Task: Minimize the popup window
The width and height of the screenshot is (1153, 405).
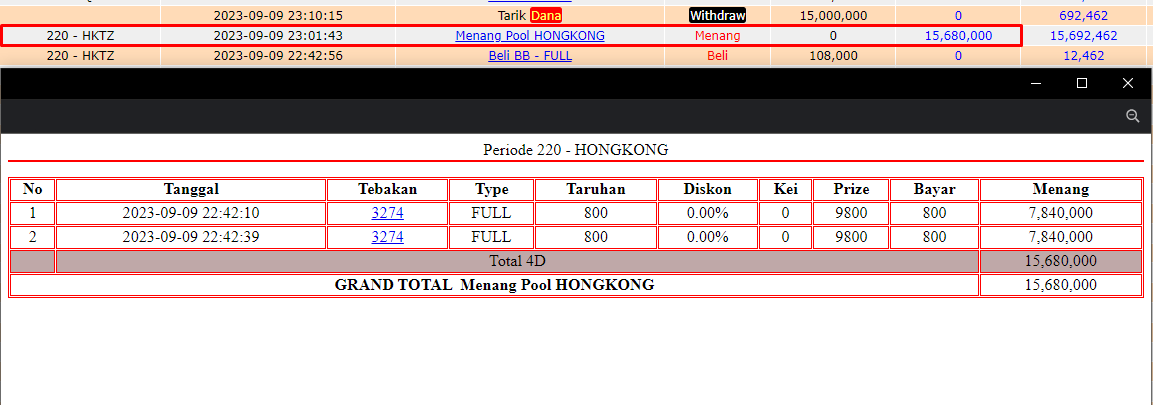Action: 1036,84
